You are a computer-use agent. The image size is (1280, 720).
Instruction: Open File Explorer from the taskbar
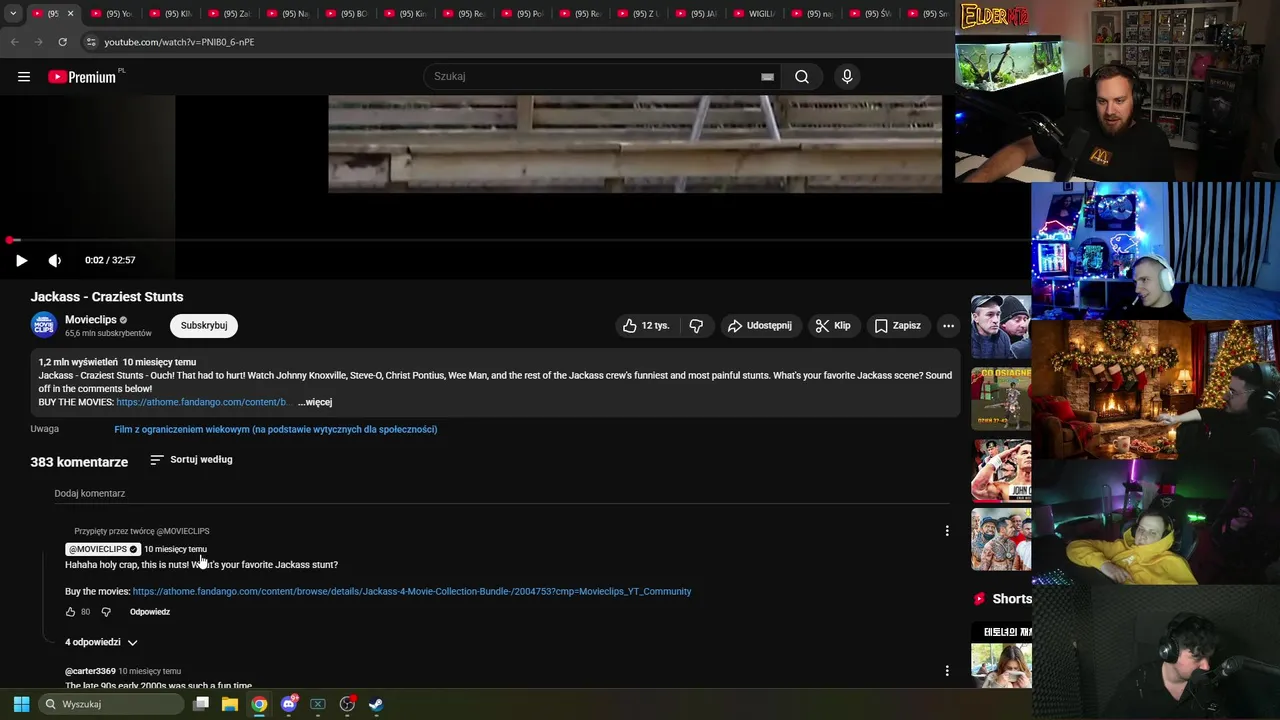click(230, 704)
